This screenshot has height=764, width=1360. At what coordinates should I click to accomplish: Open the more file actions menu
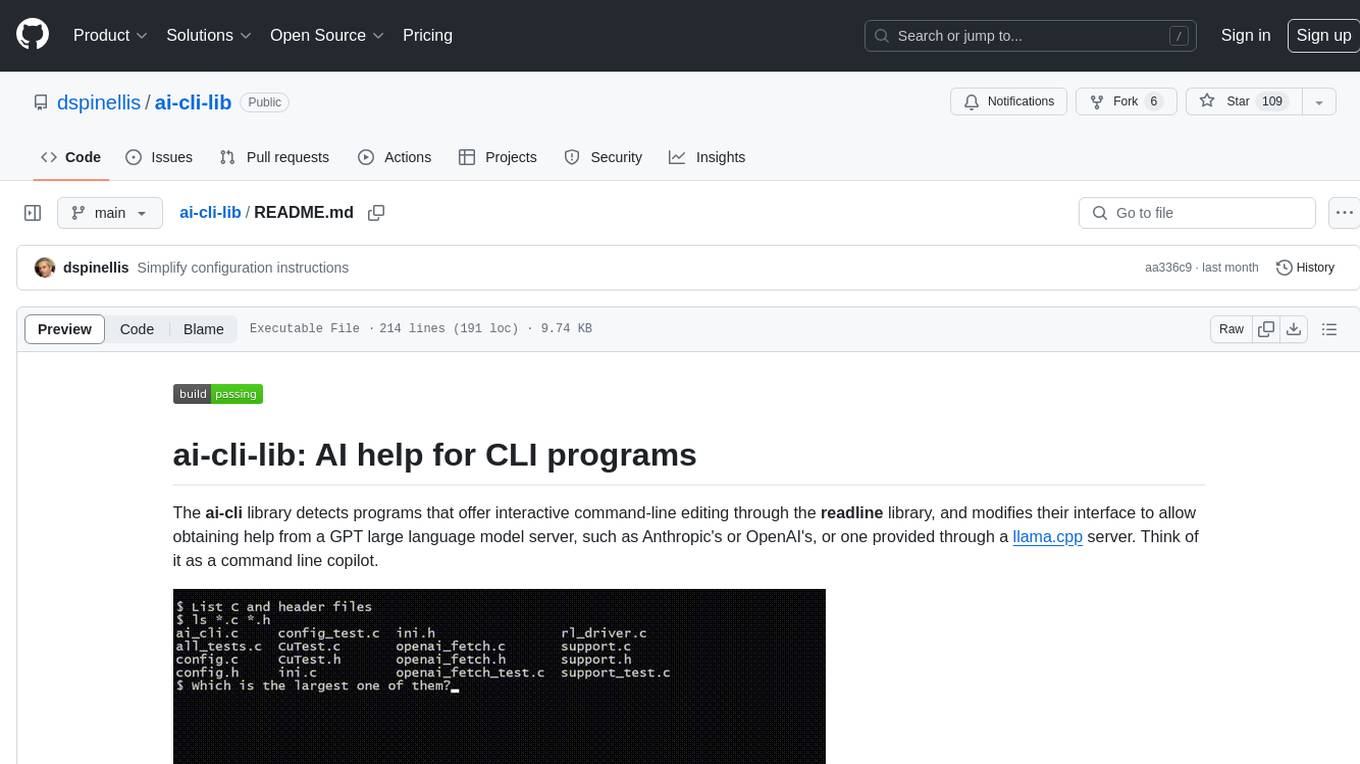pyautogui.click(x=1344, y=213)
